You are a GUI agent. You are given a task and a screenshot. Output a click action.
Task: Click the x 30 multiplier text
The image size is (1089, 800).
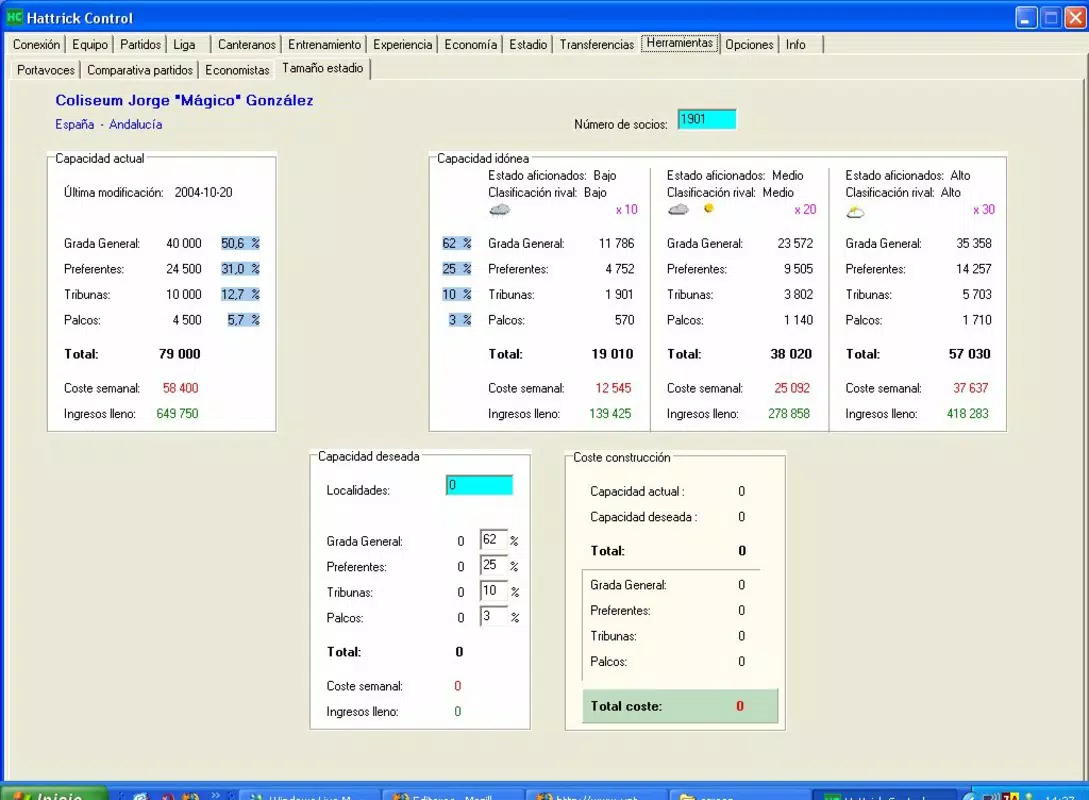tap(983, 210)
